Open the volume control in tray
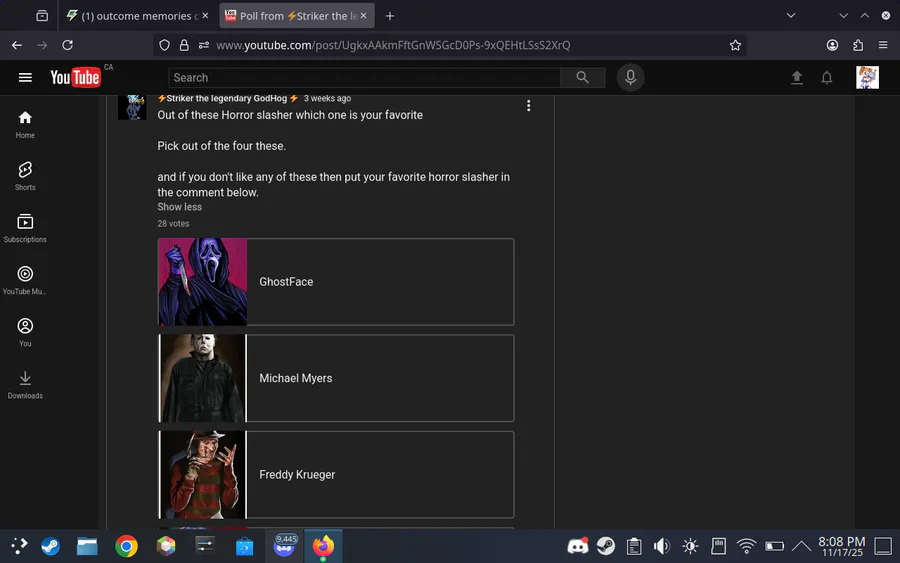 [x=662, y=546]
